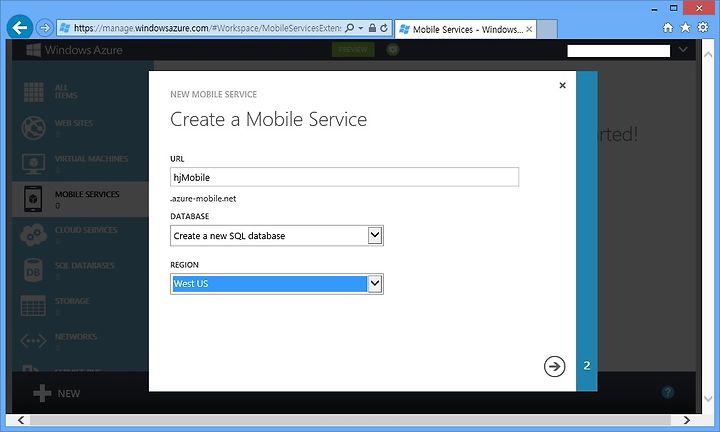This screenshot has height=432, width=720.
Task: Expand the address bar autocomplete dropdown arrow
Action: click(x=360, y=28)
